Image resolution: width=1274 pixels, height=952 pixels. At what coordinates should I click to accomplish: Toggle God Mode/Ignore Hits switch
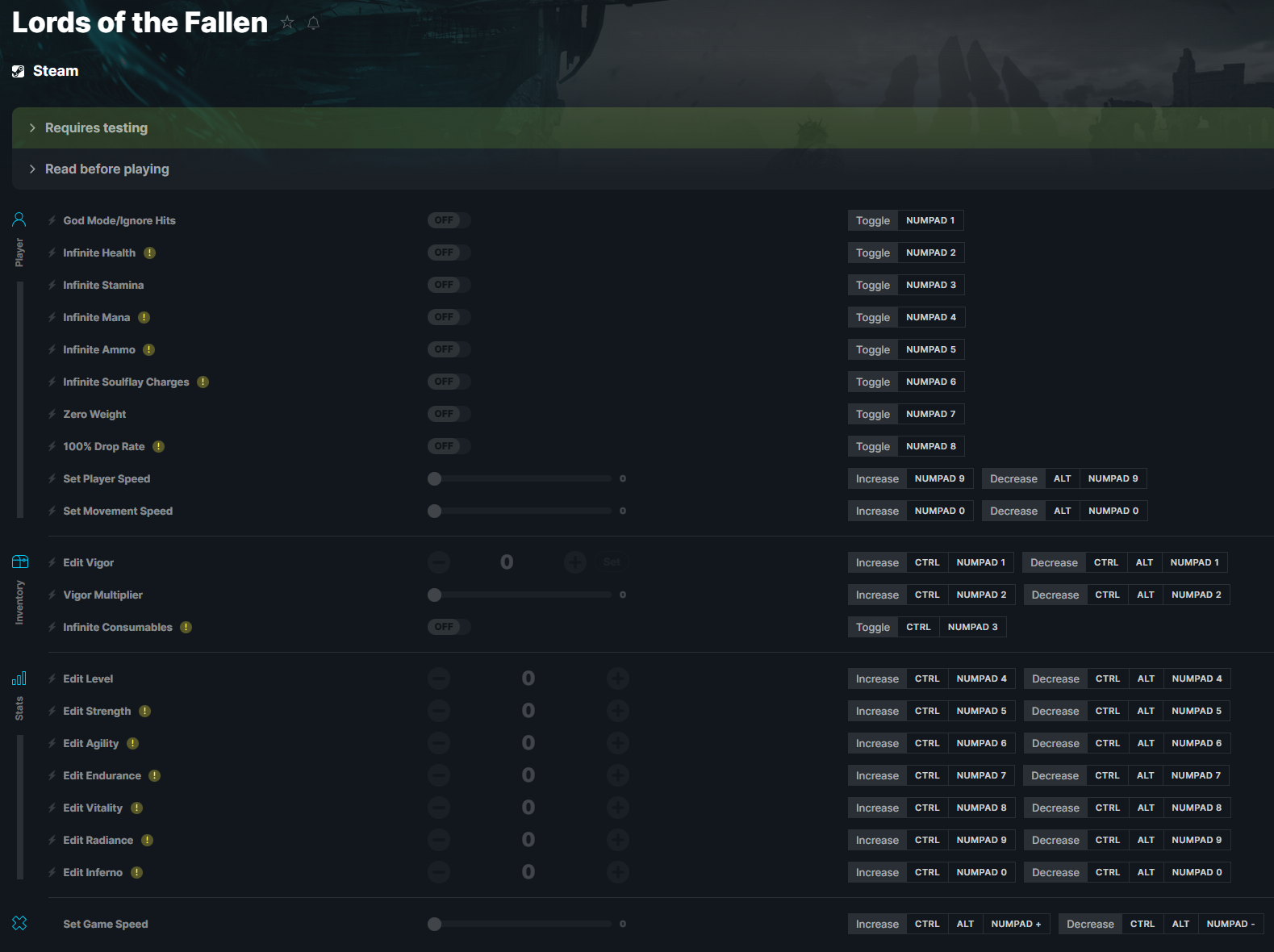click(449, 220)
